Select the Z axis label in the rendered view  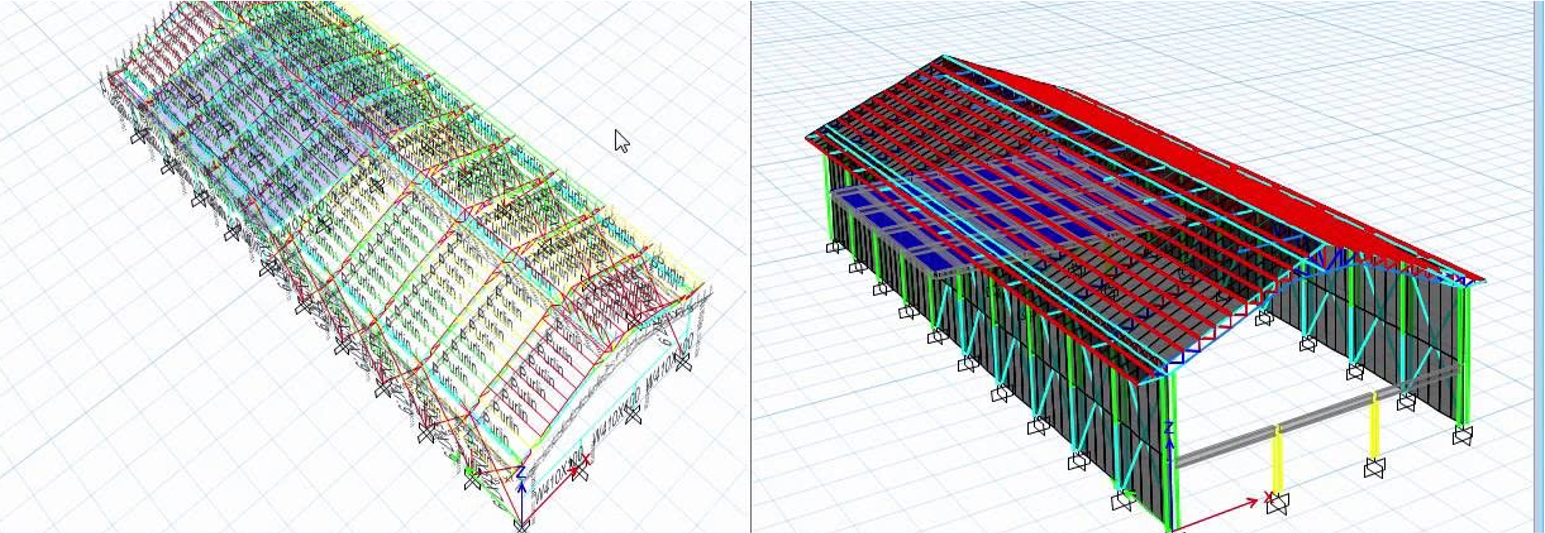click(1170, 428)
